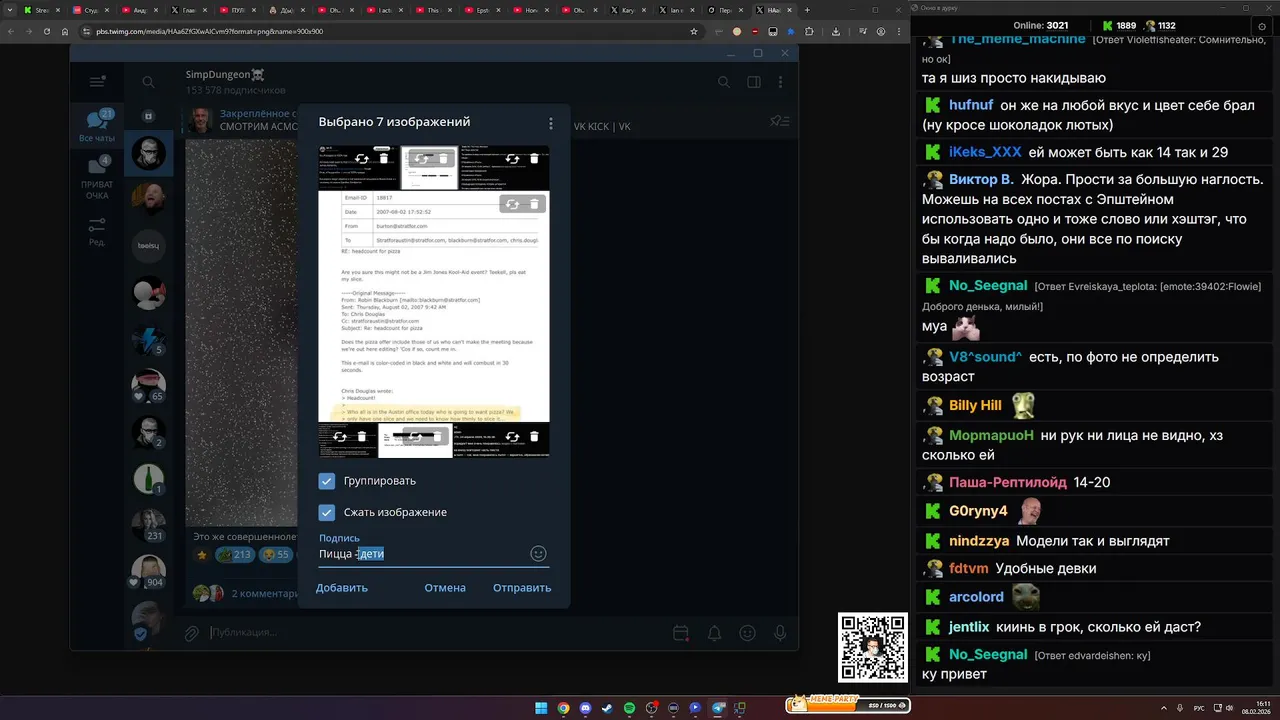Click the Telegram chat list search icon
Screen dimensions: 1280x720
tap(148, 82)
